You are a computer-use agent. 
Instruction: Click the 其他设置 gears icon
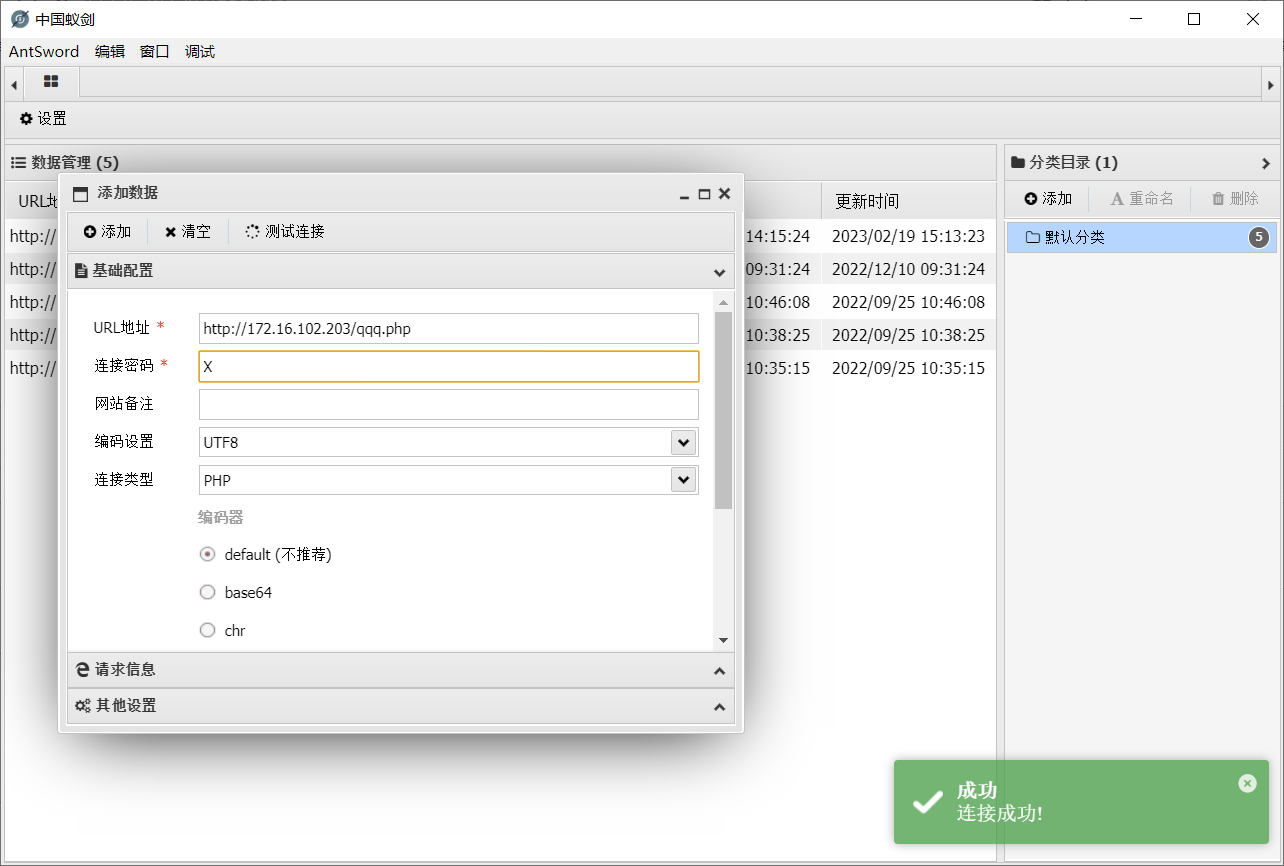pos(83,705)
